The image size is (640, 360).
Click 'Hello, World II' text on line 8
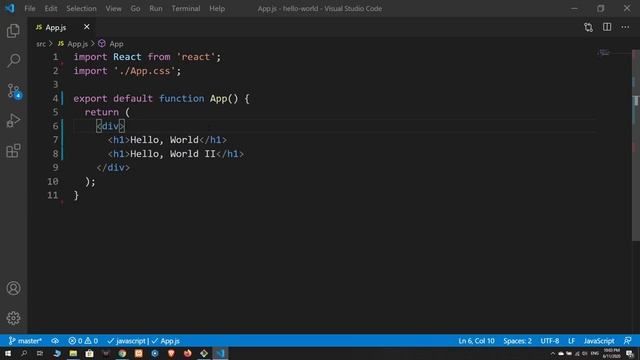[x=173, y=154]
